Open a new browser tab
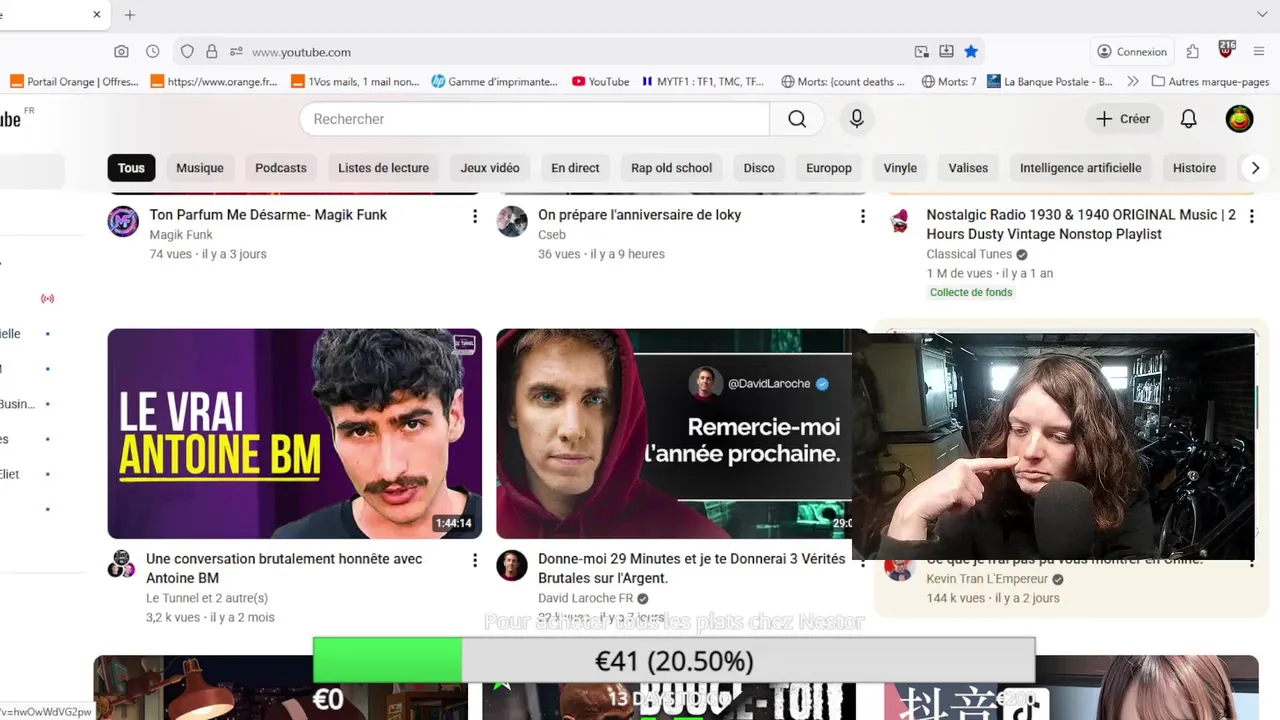Image resolution: width=1280 pixels, height=720 pixels. [129, 15]
